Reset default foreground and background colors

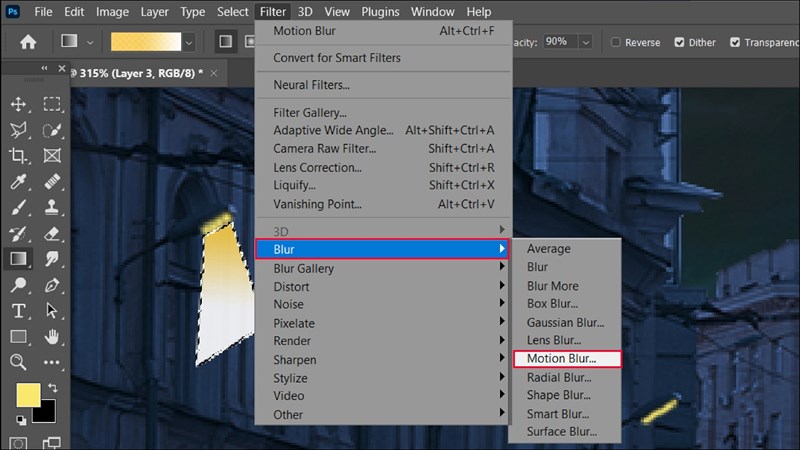pyautogui.click(x=20, y=420)
